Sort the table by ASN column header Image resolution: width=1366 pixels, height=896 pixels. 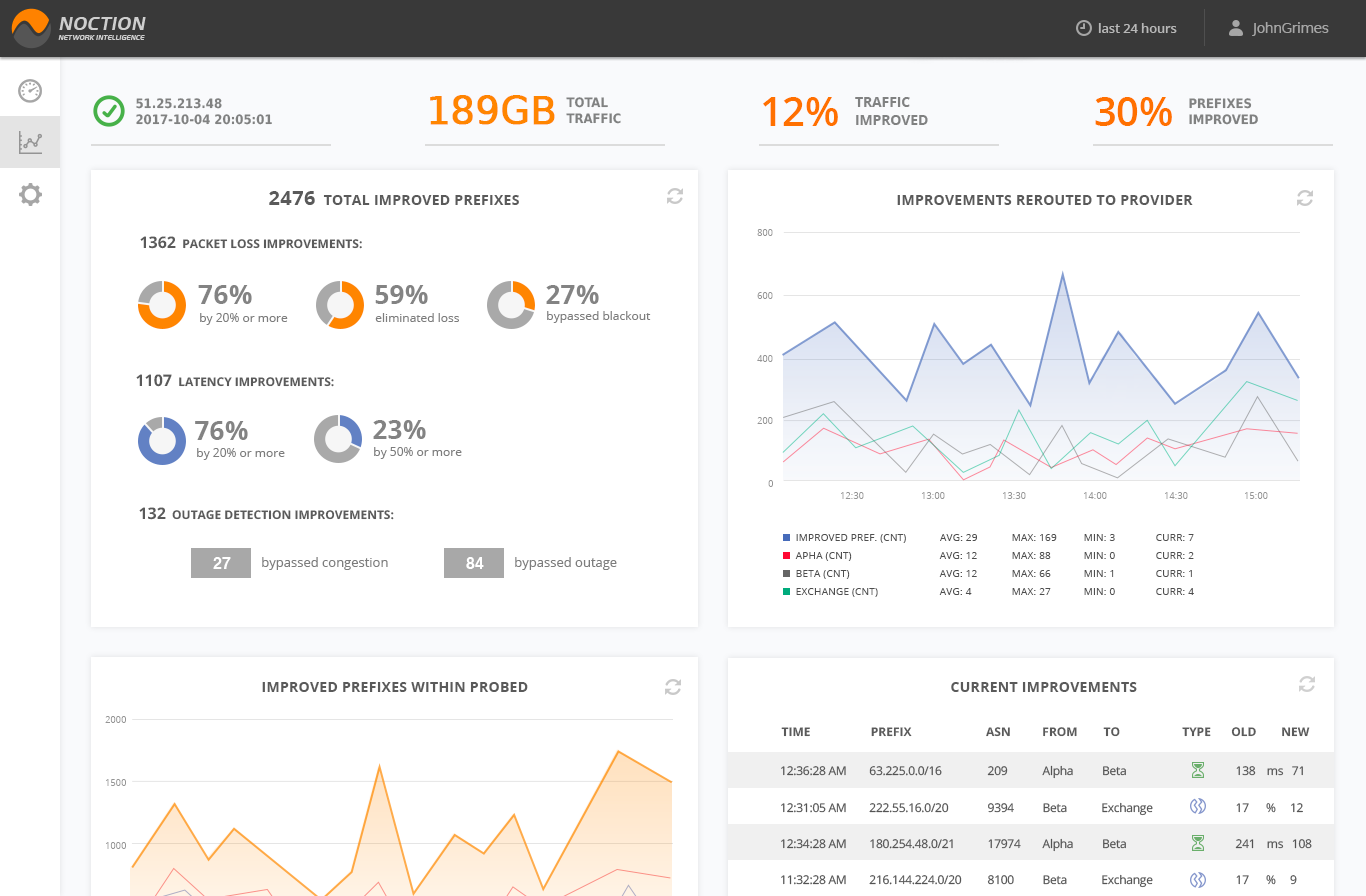998,732
